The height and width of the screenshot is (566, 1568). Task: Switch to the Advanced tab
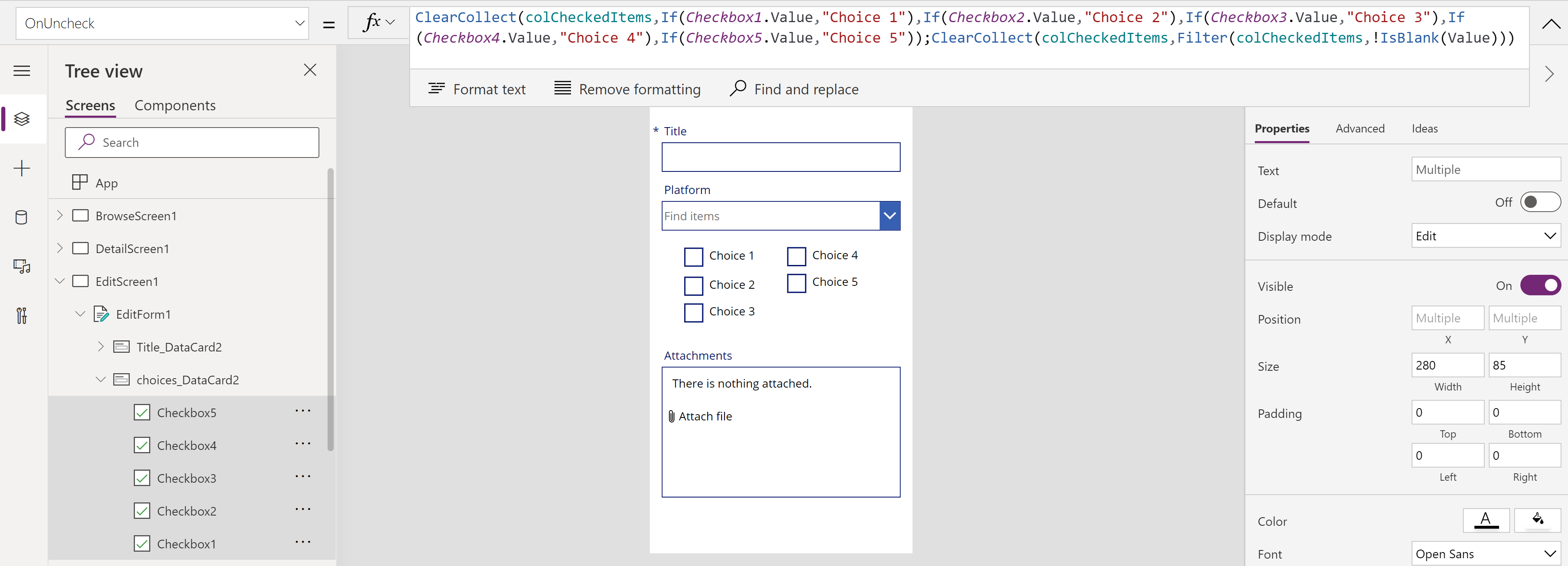[1360, 128]
